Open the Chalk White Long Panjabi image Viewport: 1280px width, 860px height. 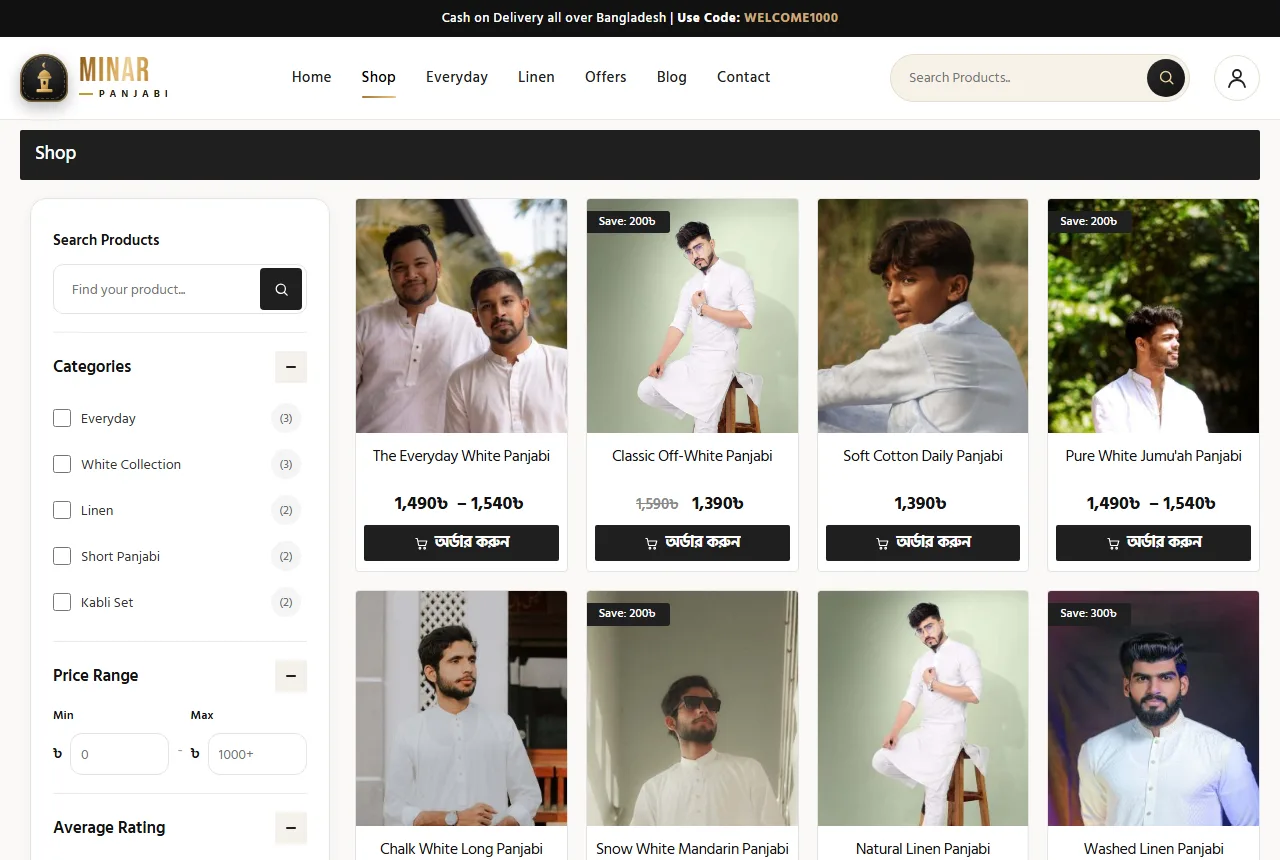(461, 708)
